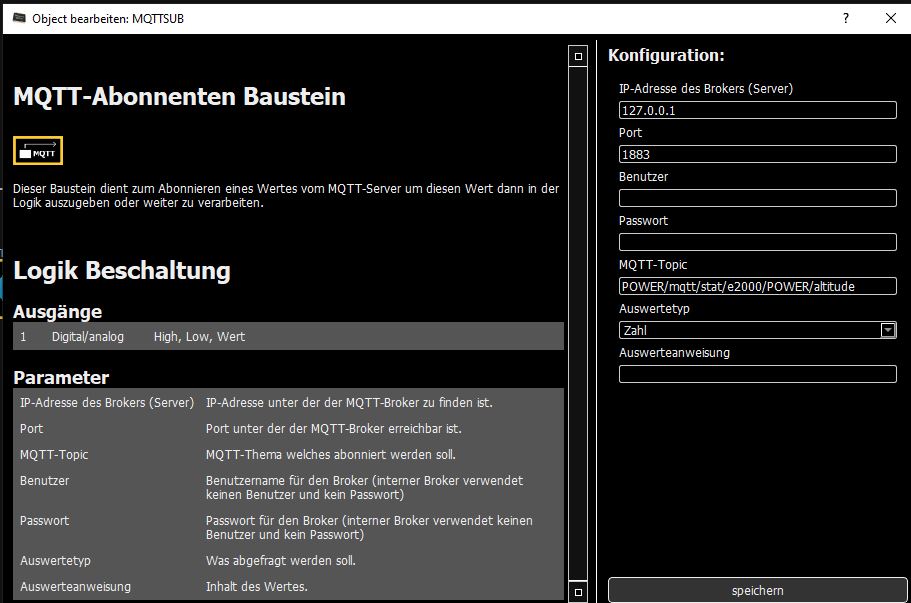Close the Object bearbeiten dialog
Viewport: 911px width, 603px height.
(x=890, y=18)
